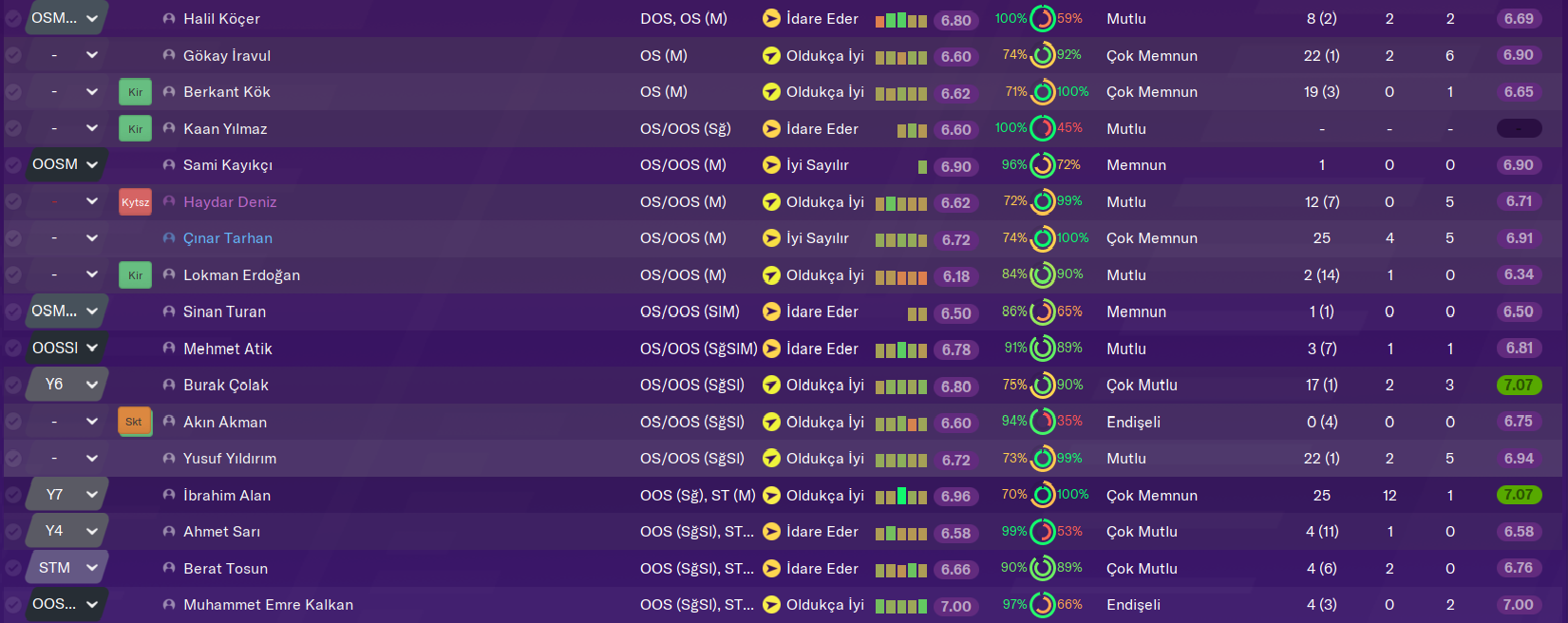Screen dimensions: 1568x623
Task: Click the Kir status badge beside Lokman Erdoğan
Action: (x=135, y=275)
